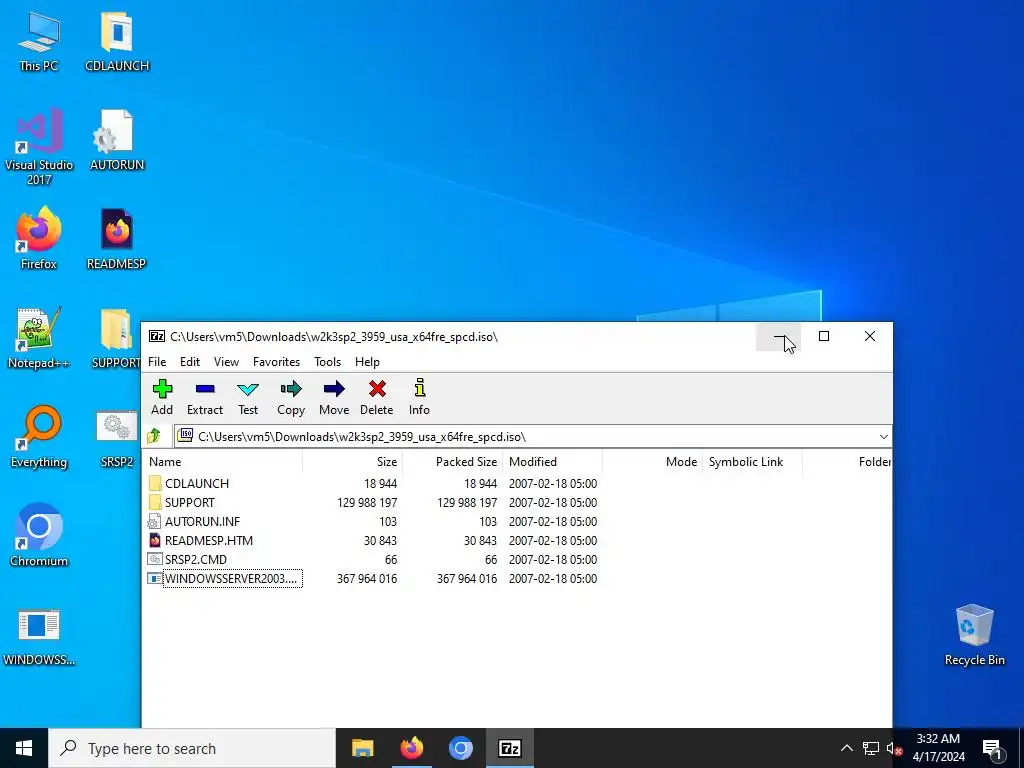1024x768 pixels.
Task: Select the Recycle Bin icon
Action: [974, 635]
